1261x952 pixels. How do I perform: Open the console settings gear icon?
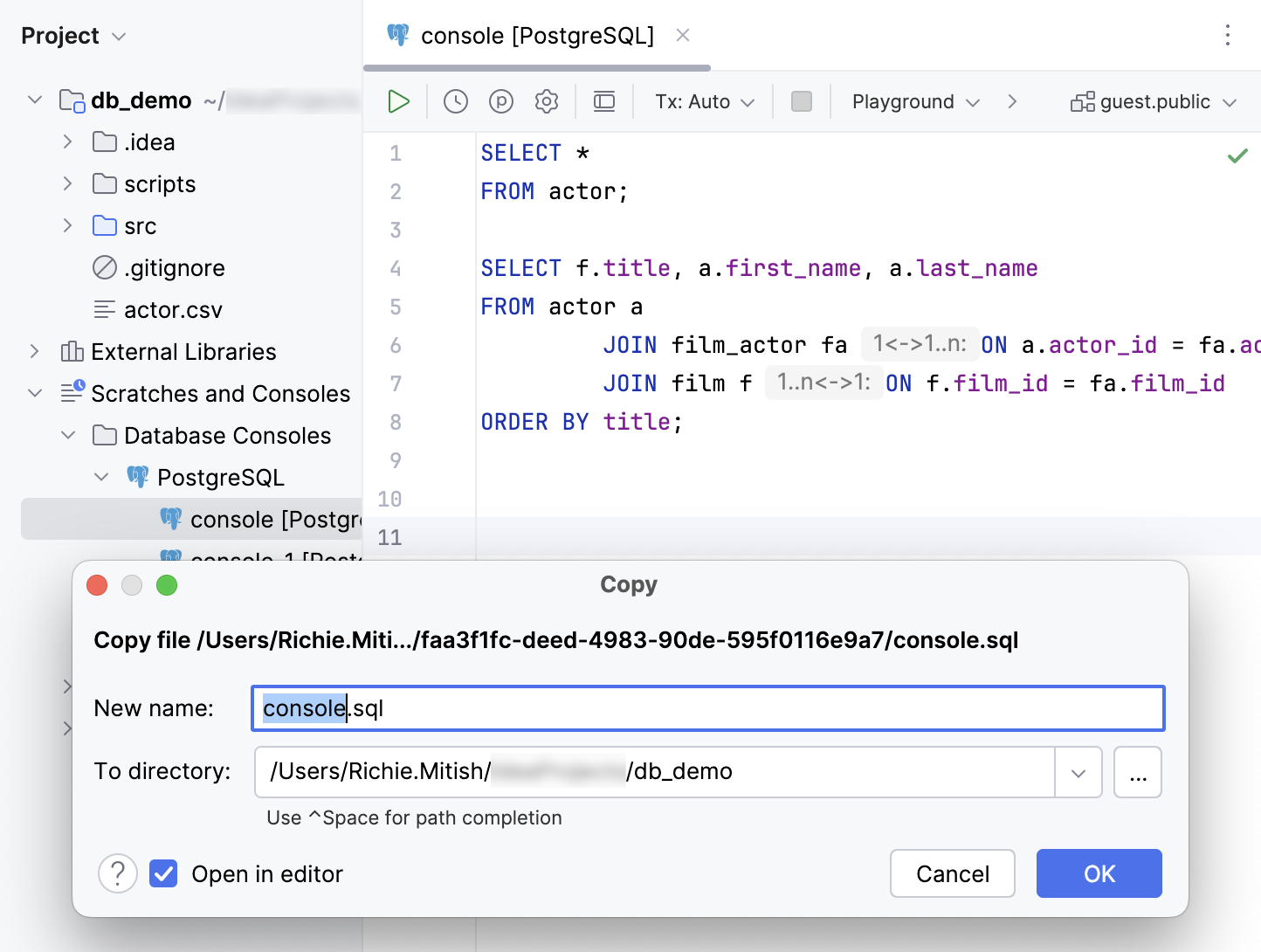coord(546,101)
